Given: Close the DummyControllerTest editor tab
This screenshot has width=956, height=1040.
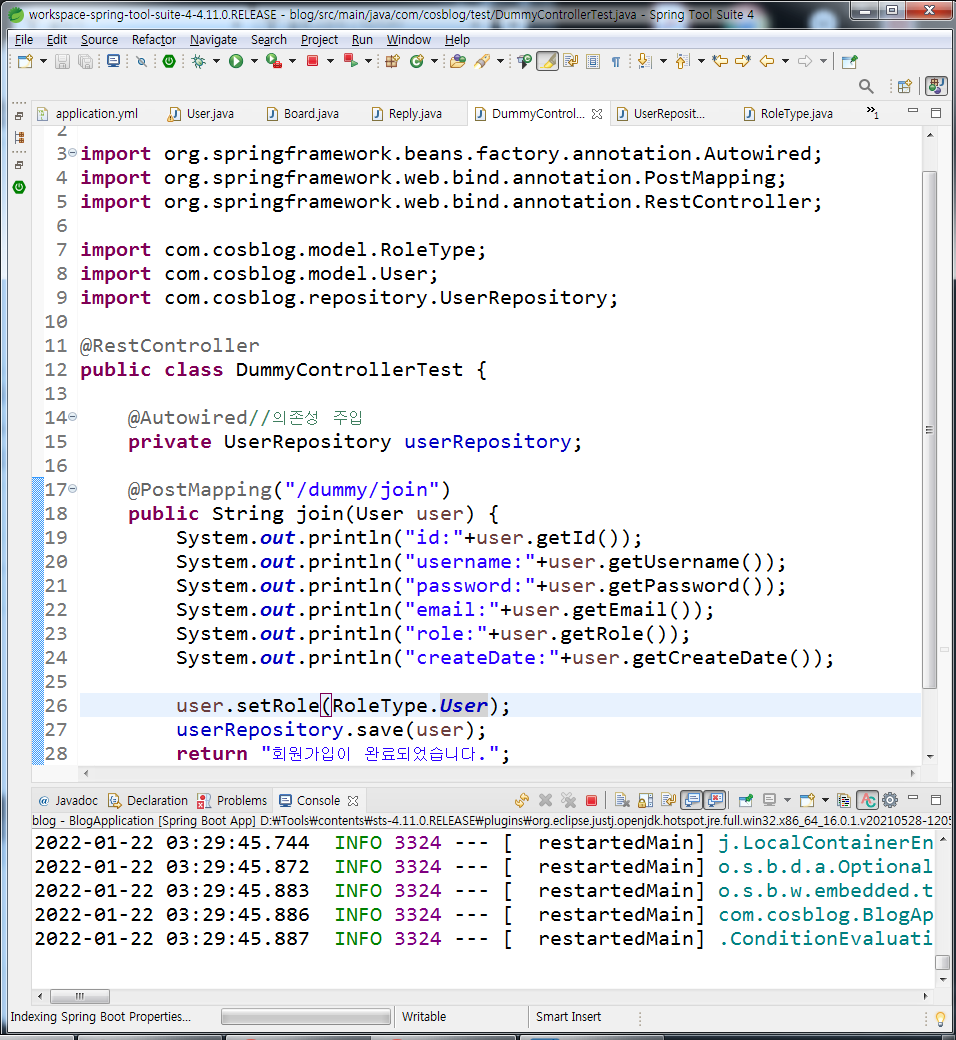Looking at the screenshot, I should point(597,114).
